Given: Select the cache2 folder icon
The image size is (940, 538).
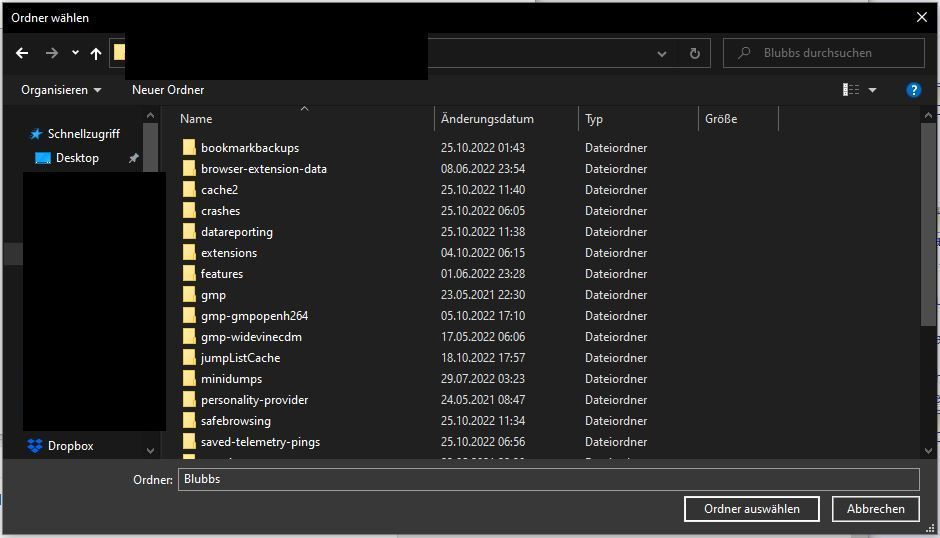Looking at the screenshot, I should click(x=189, y=190).
